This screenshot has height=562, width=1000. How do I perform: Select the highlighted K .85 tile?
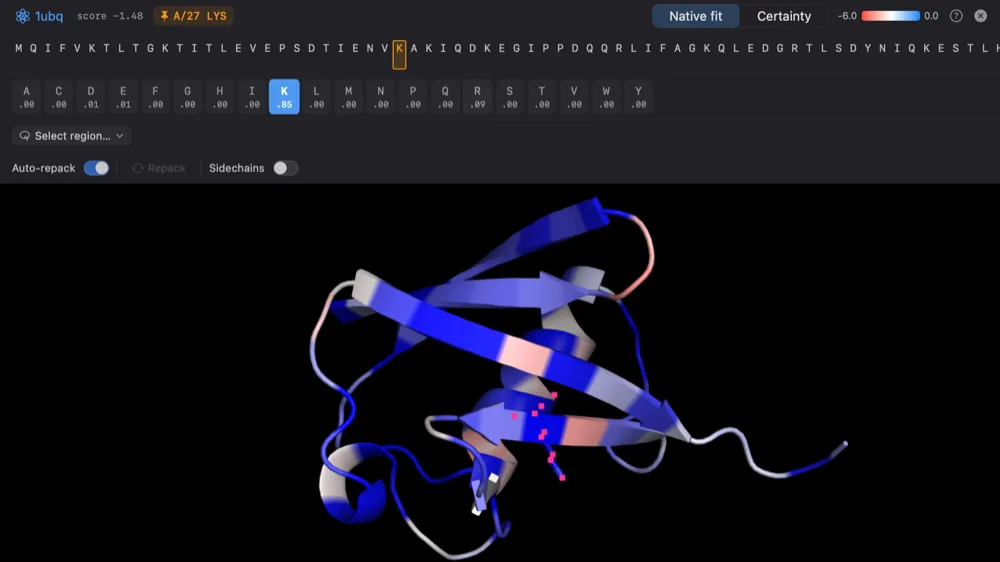(284, 97)
